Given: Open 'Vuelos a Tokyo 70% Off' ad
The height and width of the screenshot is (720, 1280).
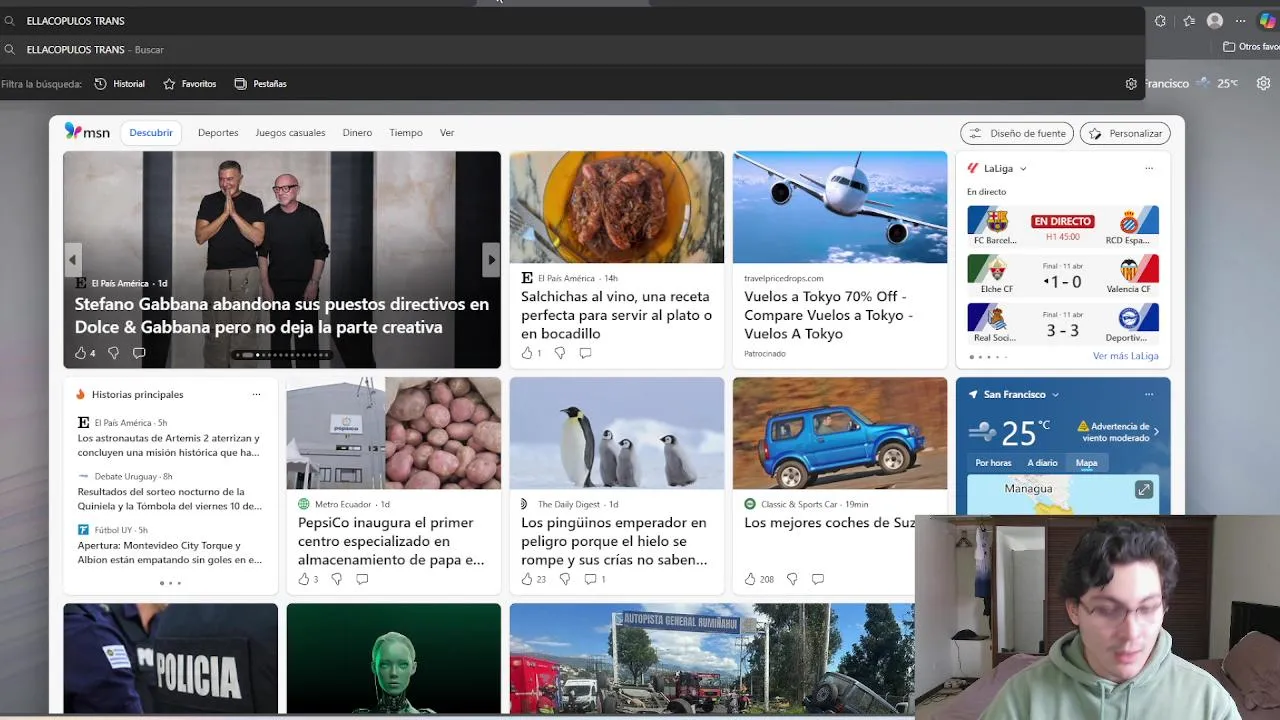Looking at the screenshot, I should point(829,315).
